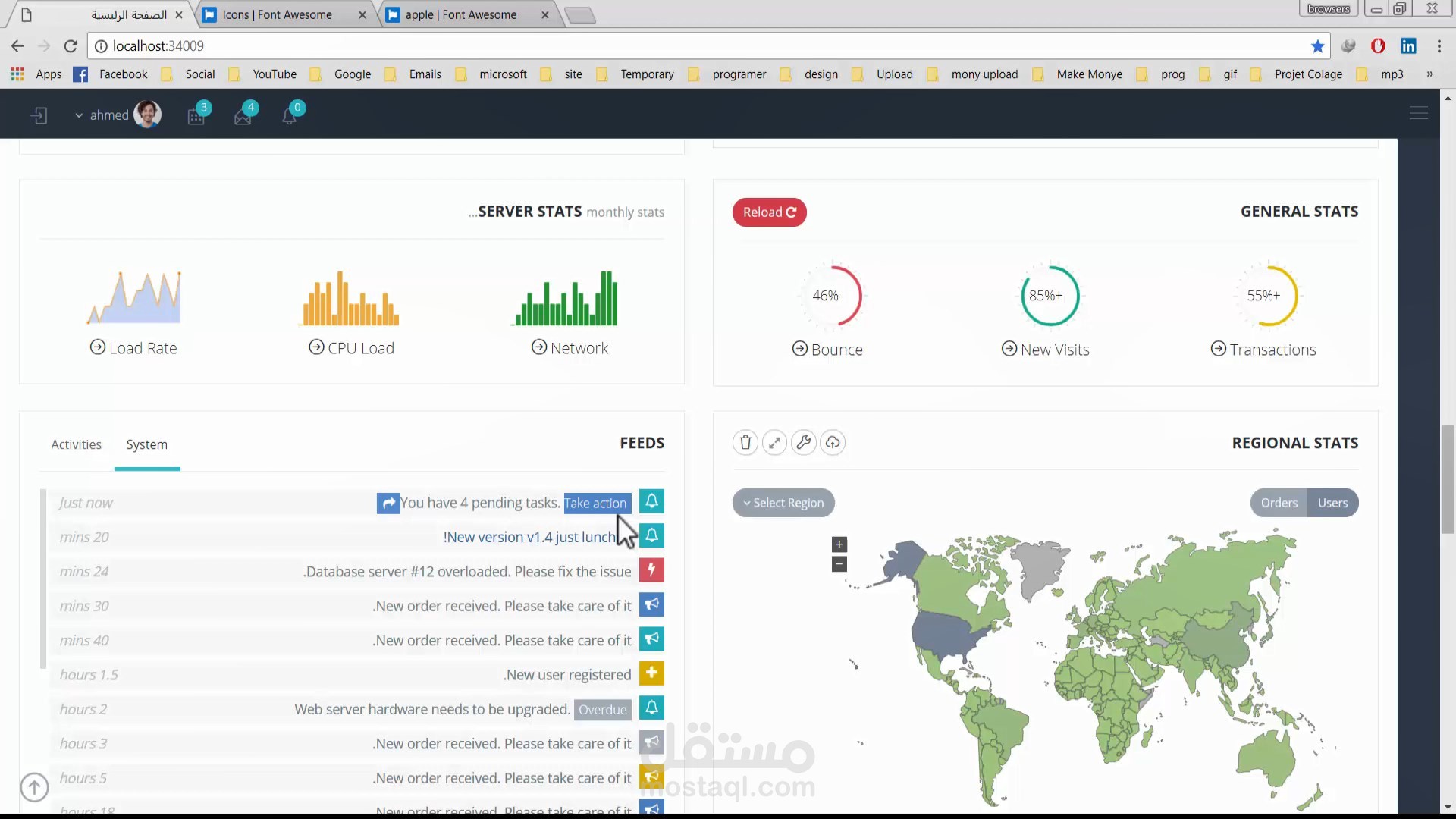Image resolution: width=1456 pixels, height=819 pixels.
Task: Expand the Select Region dropdown
Action: pos(783,503)
